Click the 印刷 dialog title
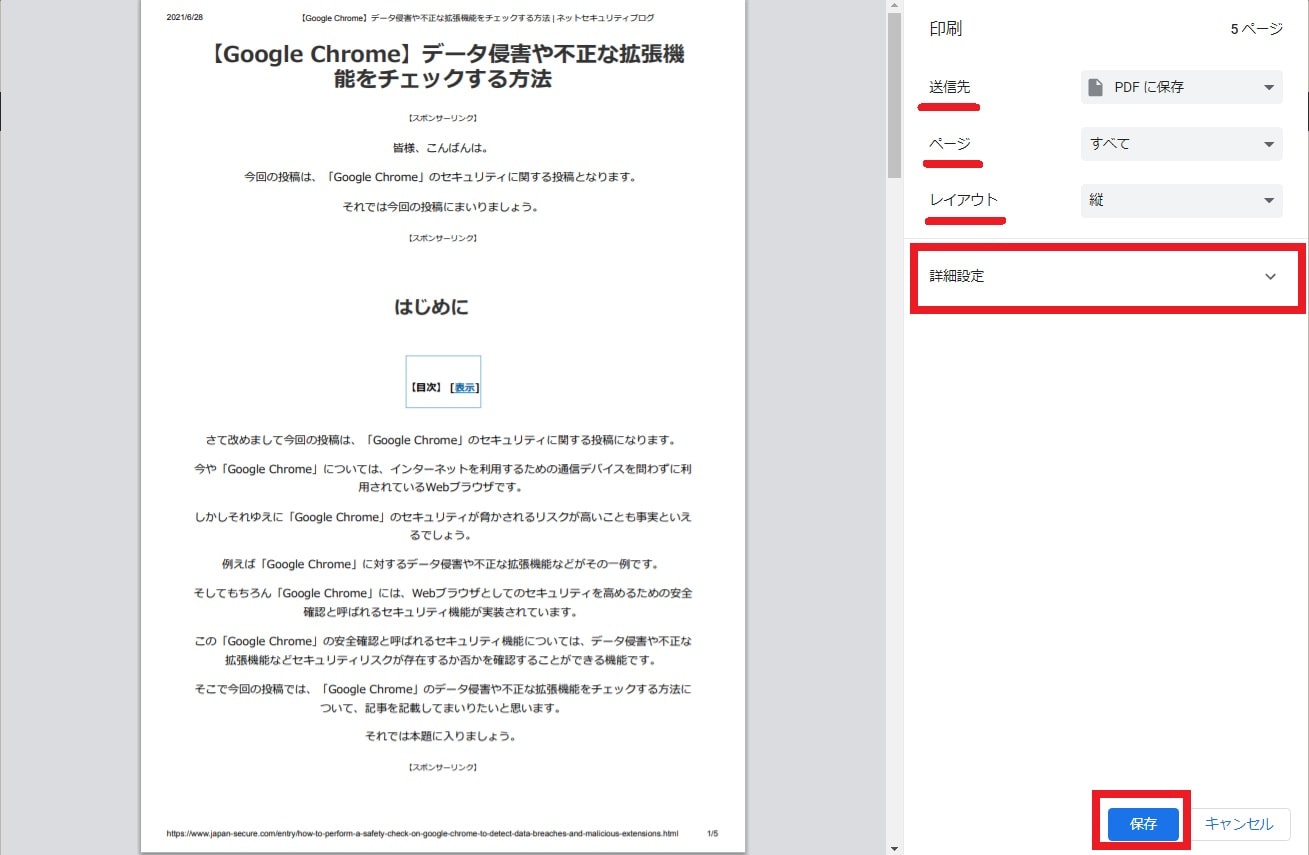1309x855 pixels. pos(946,29)
